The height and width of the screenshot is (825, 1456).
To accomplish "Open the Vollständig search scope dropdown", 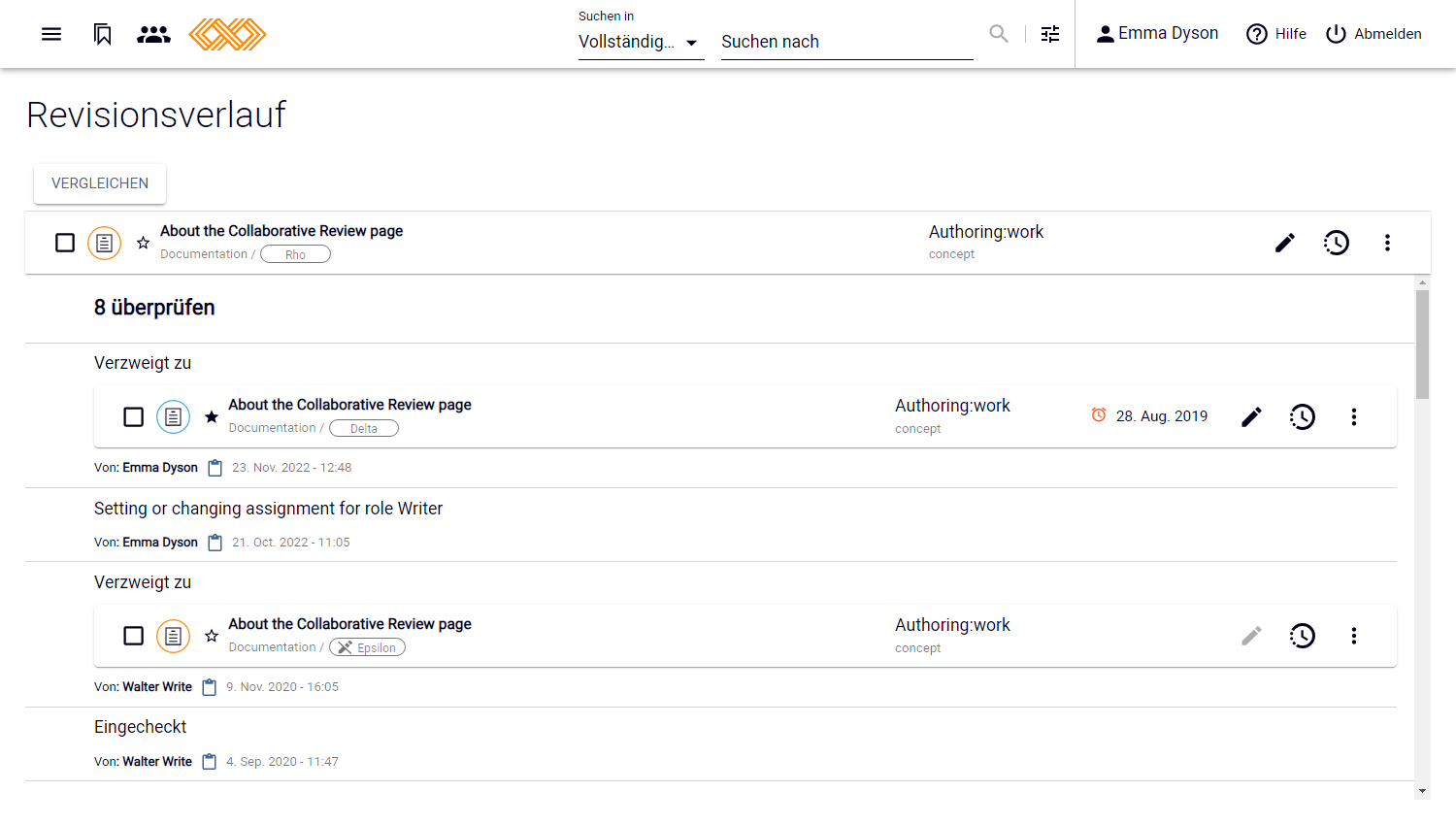I will (x=641, y=42).
